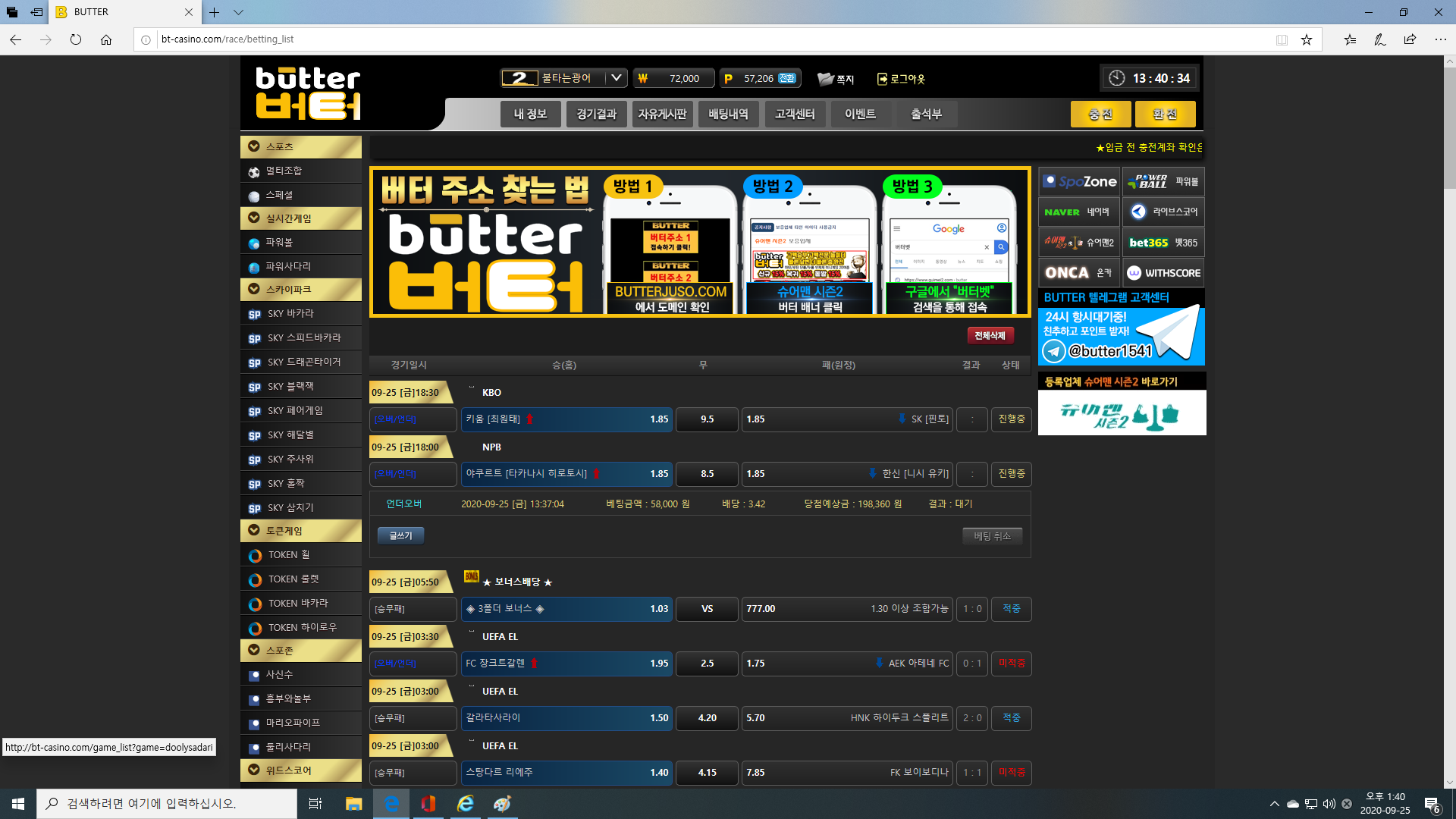
Task: Open 라이브스코어 partner link
Action: click(x=1163, y=212)
